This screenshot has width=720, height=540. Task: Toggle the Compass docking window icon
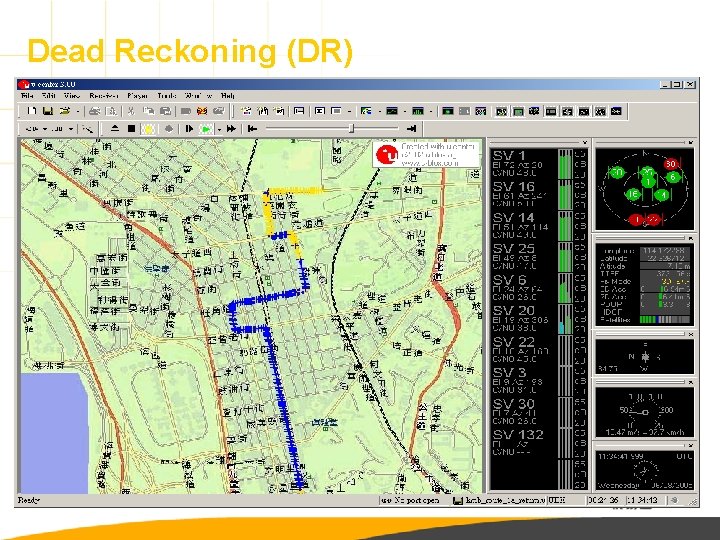tap(568, 111)
